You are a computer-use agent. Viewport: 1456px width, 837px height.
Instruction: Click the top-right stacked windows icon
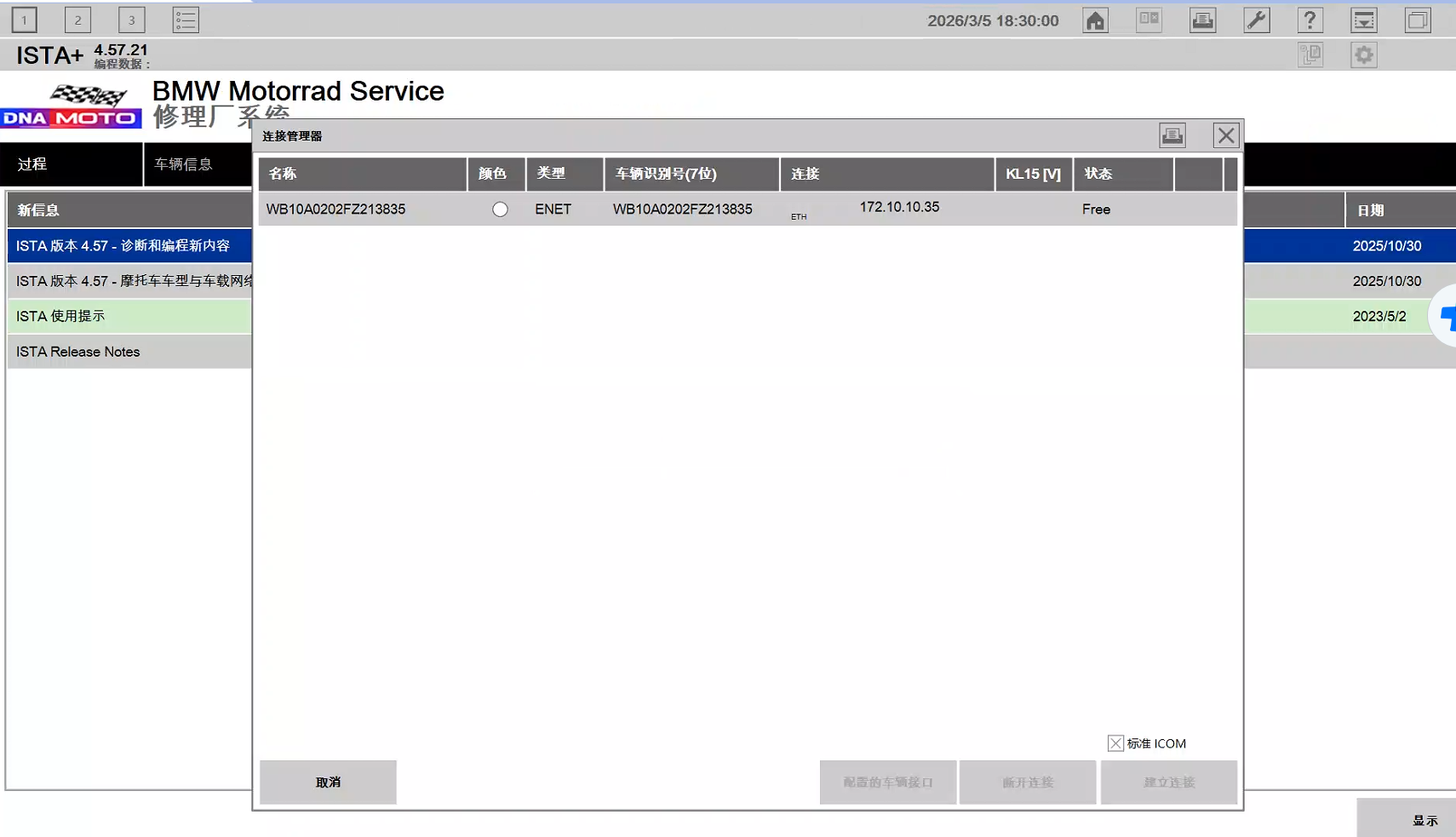pyautogui.click(x=1418, y=20)
